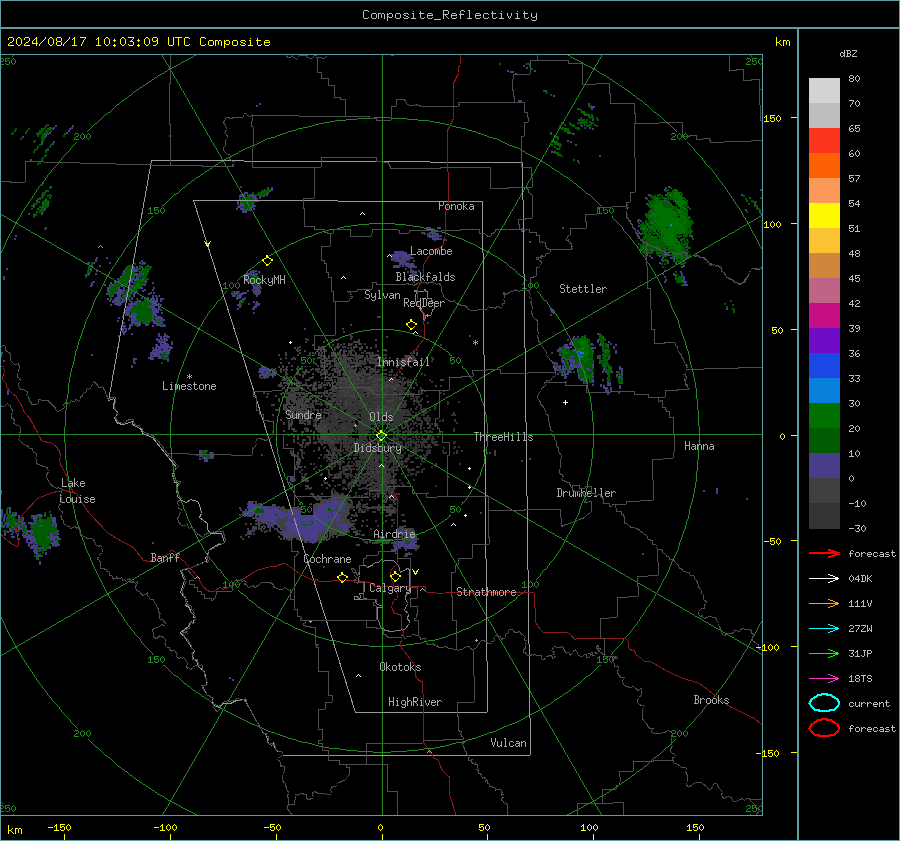Click the Limestone label

pos(189,386)
